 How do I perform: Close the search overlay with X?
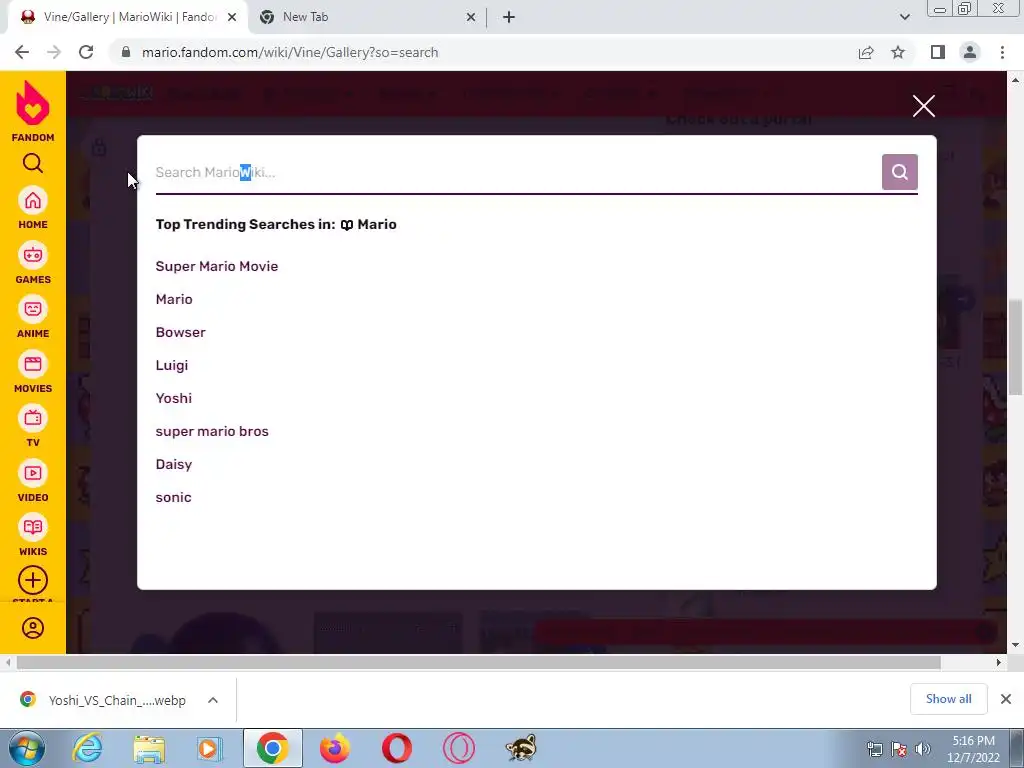[x=923, y=106]
